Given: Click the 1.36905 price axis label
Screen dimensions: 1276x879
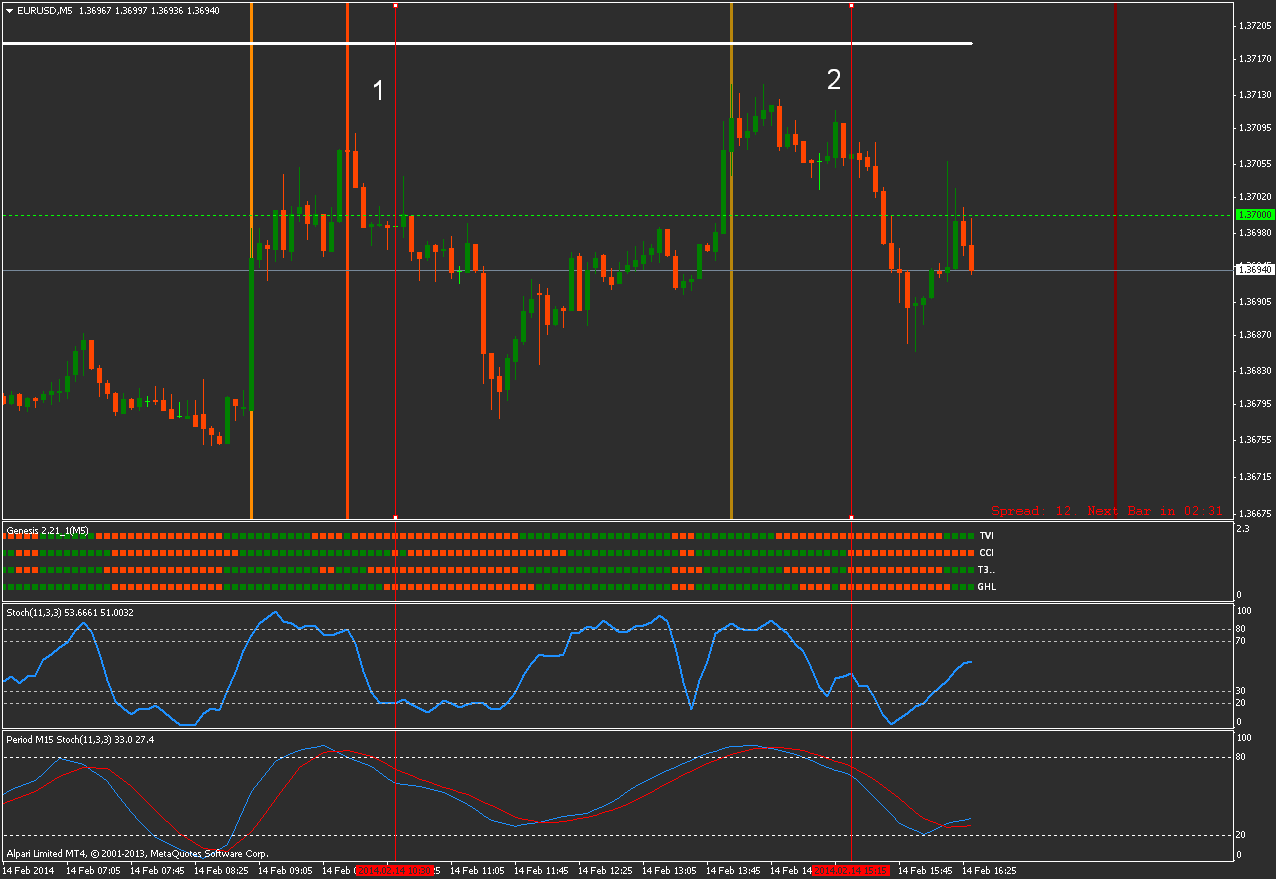Looking at the screenshot, I should [1254, 301].
